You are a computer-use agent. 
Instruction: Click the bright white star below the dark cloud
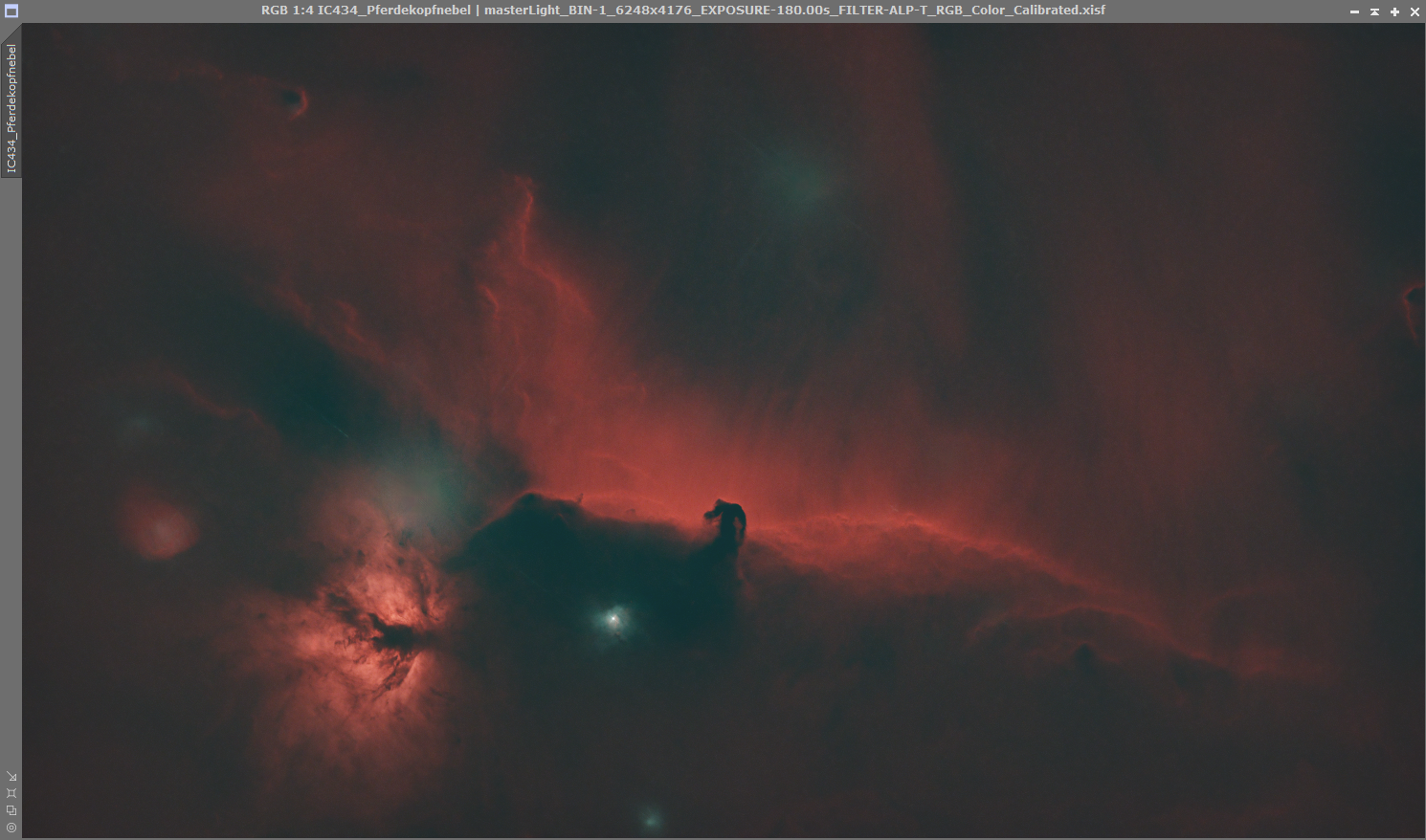(613, 619)
